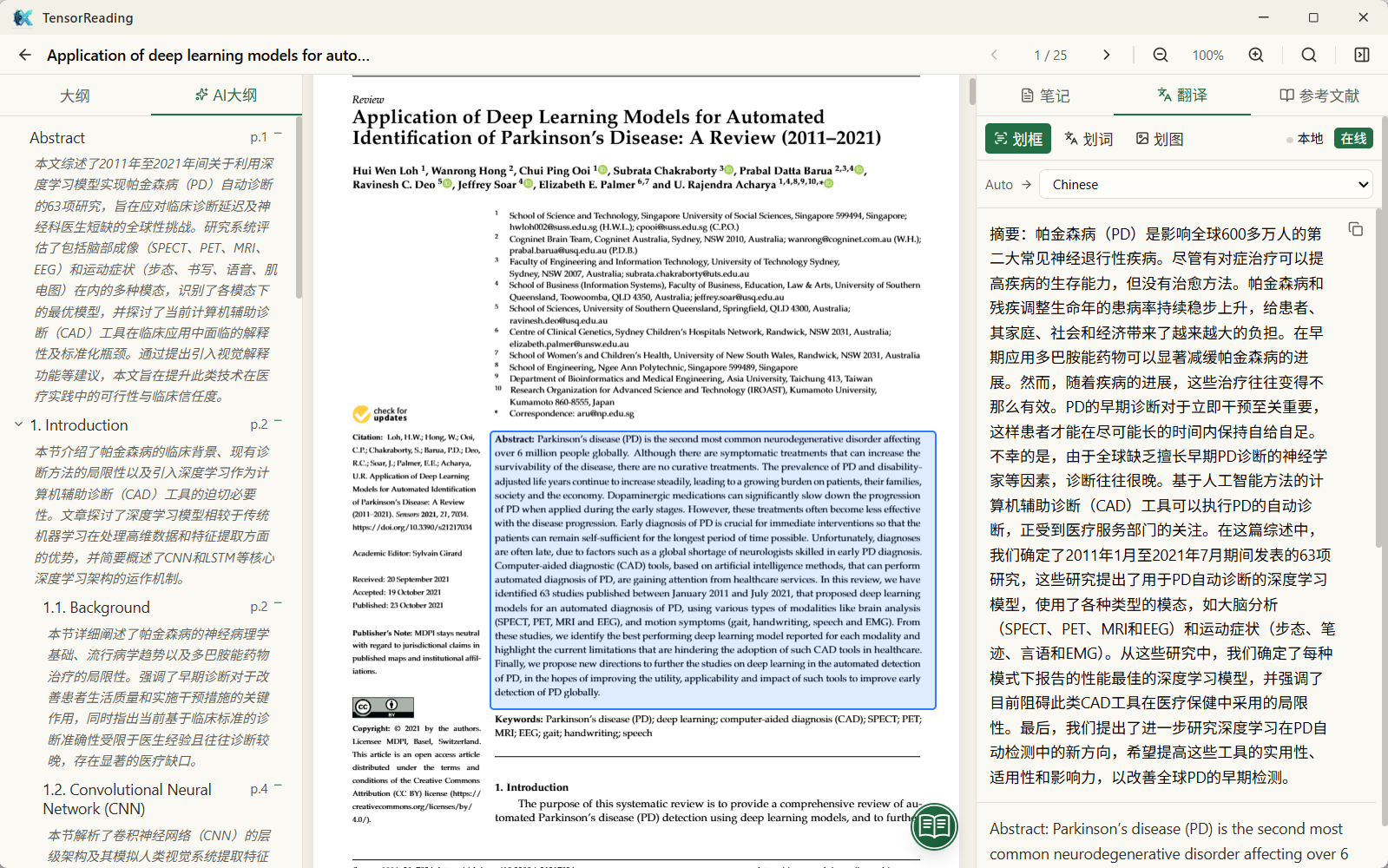Zoom out of the document

click(1160, 55)
